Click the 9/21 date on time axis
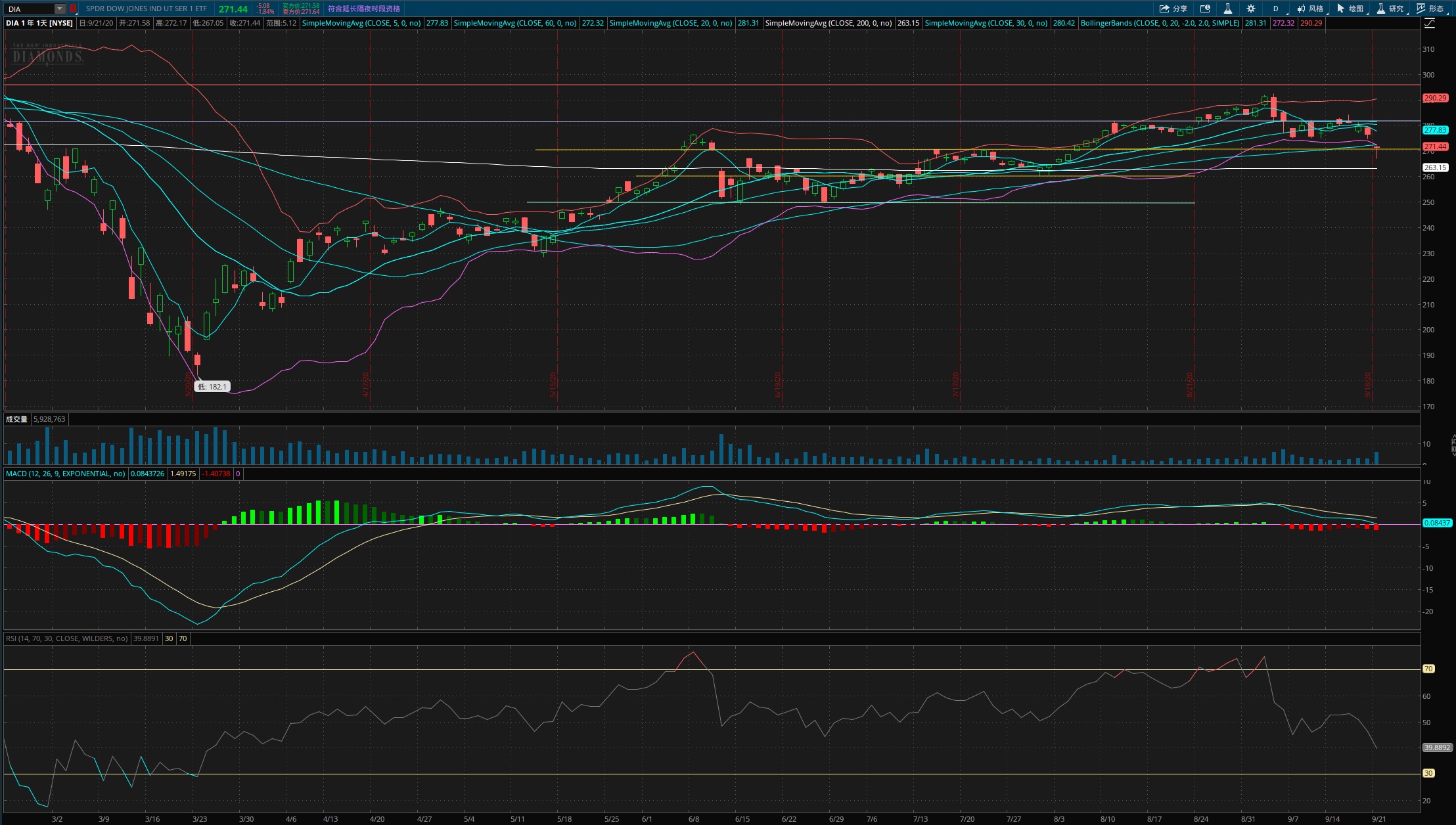 [x=1379, y=819]
